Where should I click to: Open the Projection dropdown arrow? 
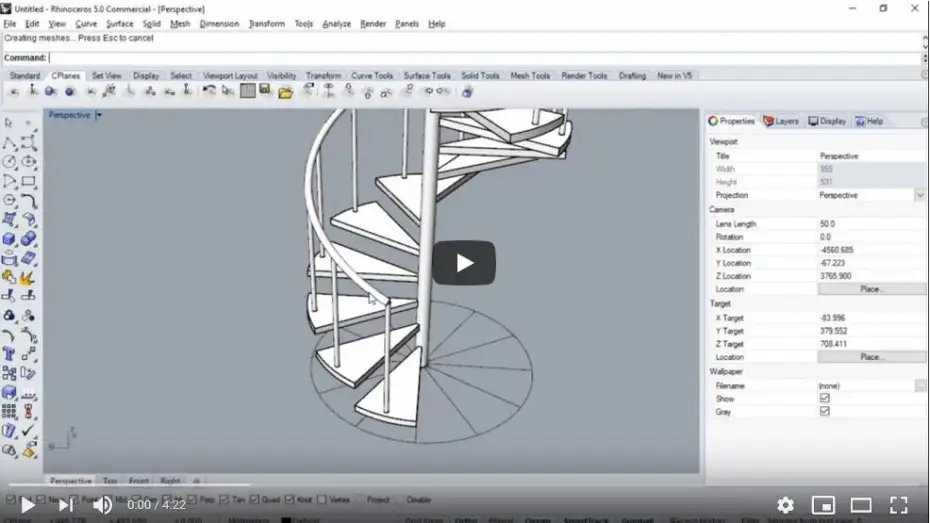[x=920, y=195]
